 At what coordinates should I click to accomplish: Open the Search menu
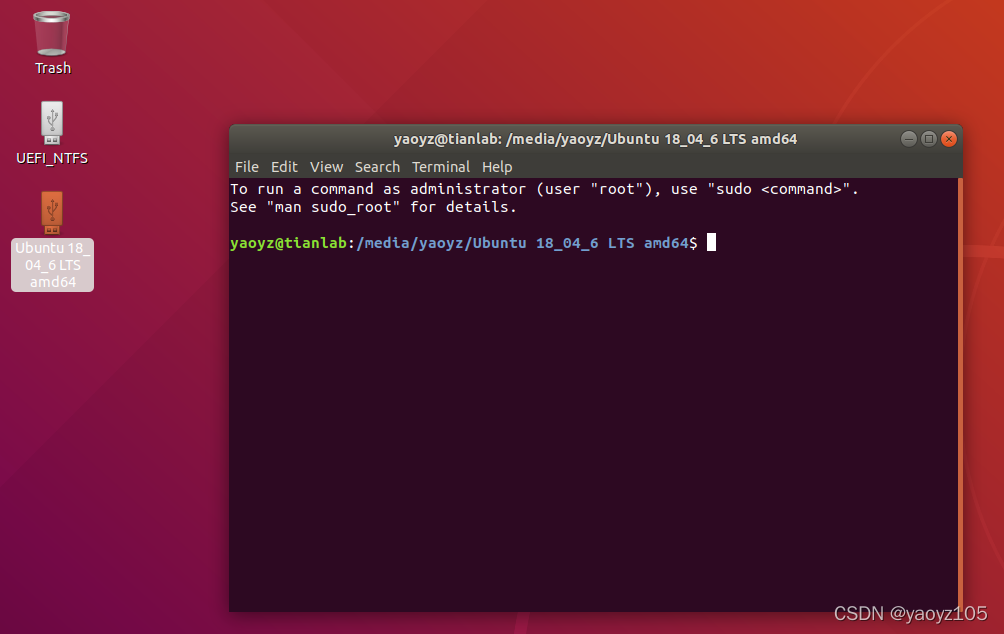coord(377,167)
